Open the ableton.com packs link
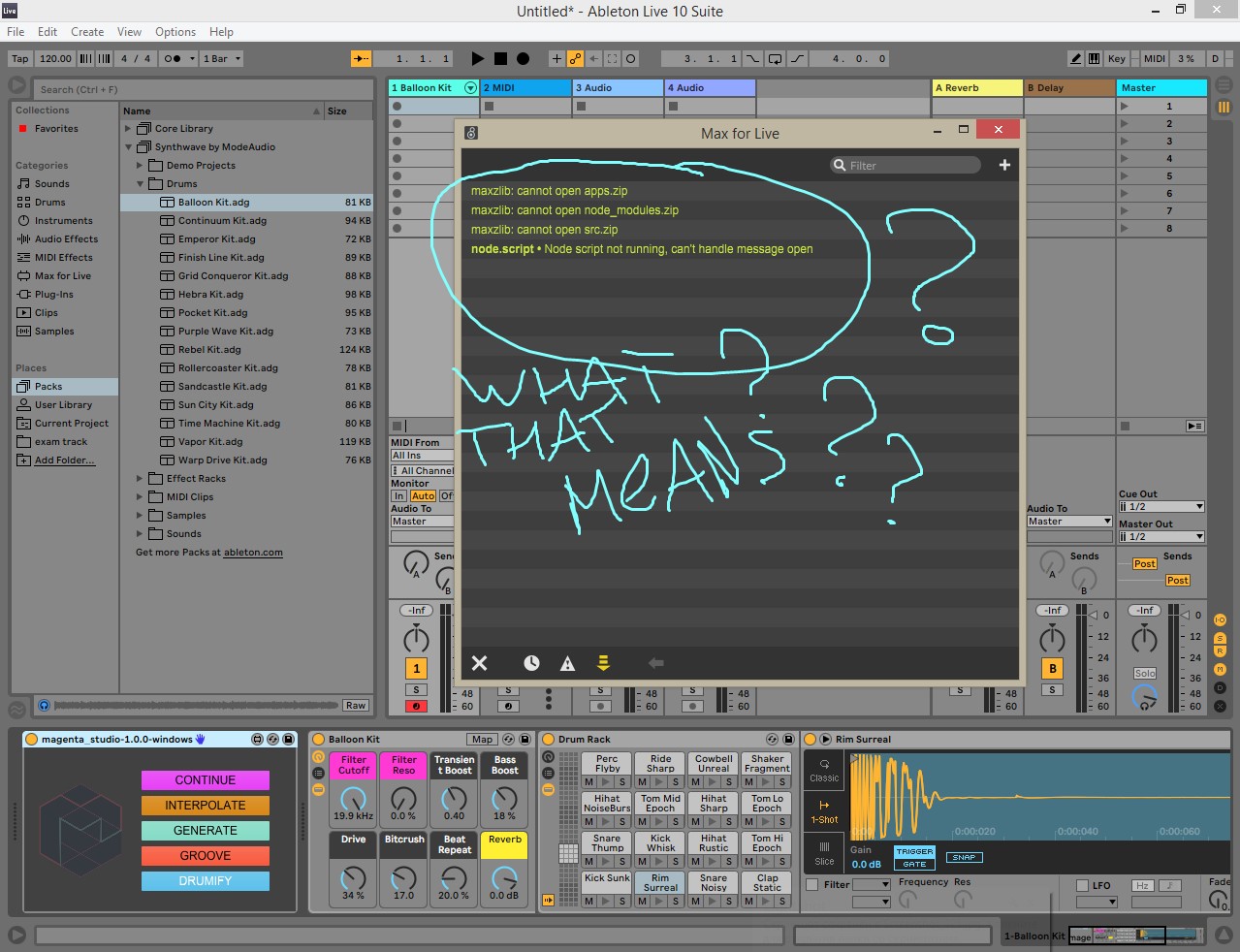The width and height of the screenshot is (1240, 952). pos(253,553)
